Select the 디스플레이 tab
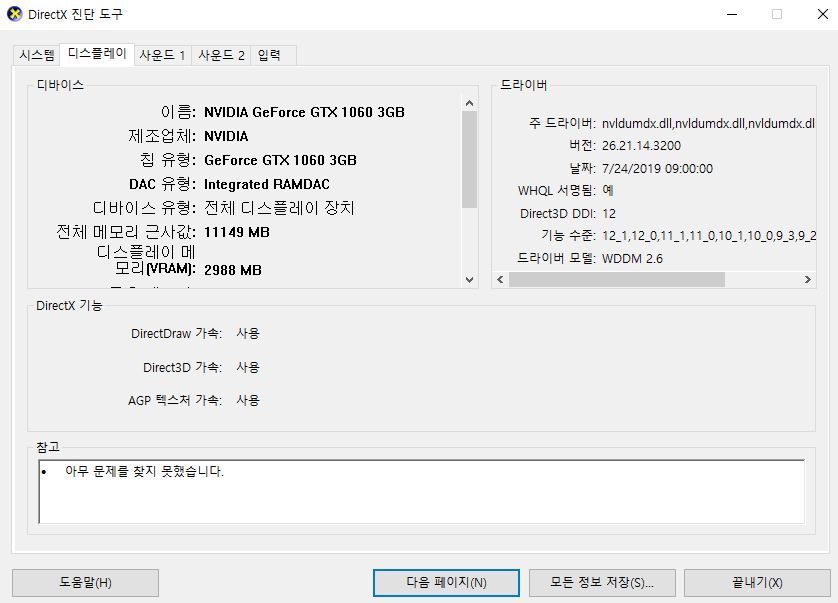Screen dimensions: 838x603 pos(96,54)
